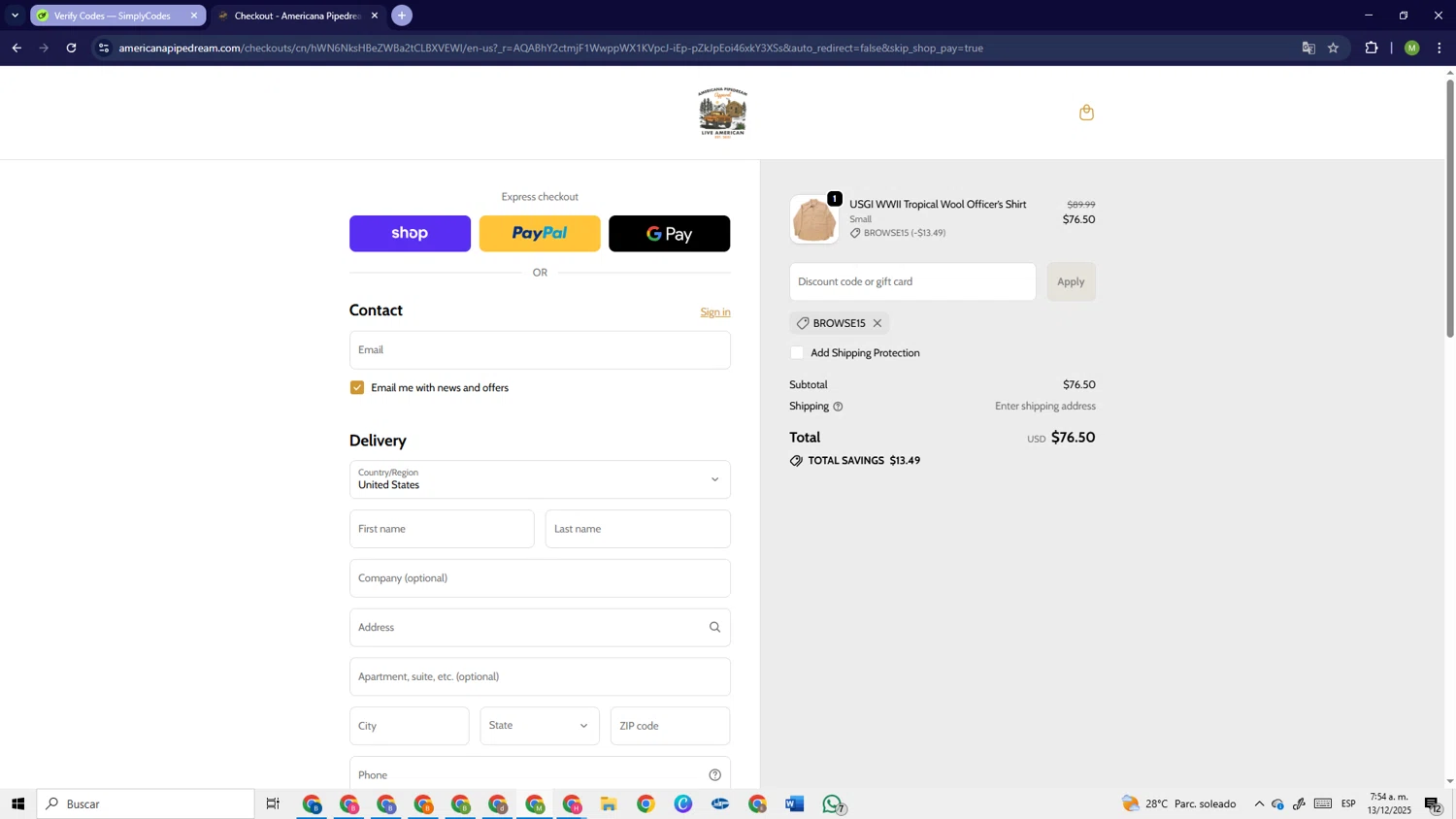The width and height of the screenshot is (1456, 819).
Task: Click the Company (optional) field
Action: [540, 578]
